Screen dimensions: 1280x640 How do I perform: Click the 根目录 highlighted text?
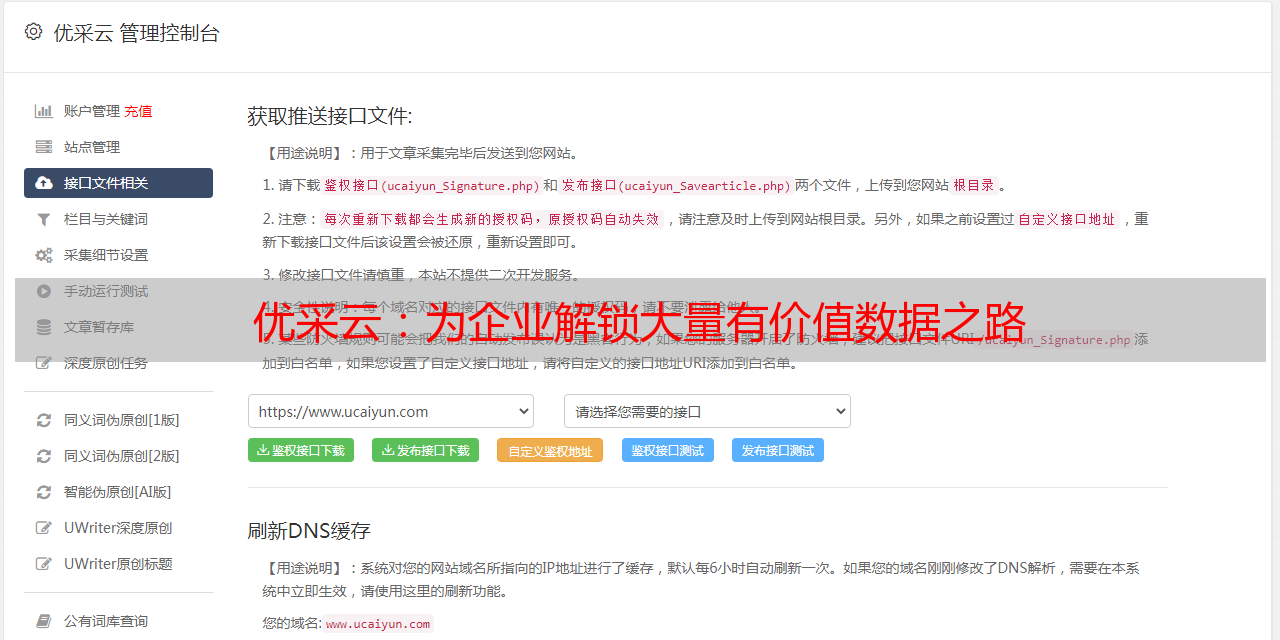coord(974,185)
